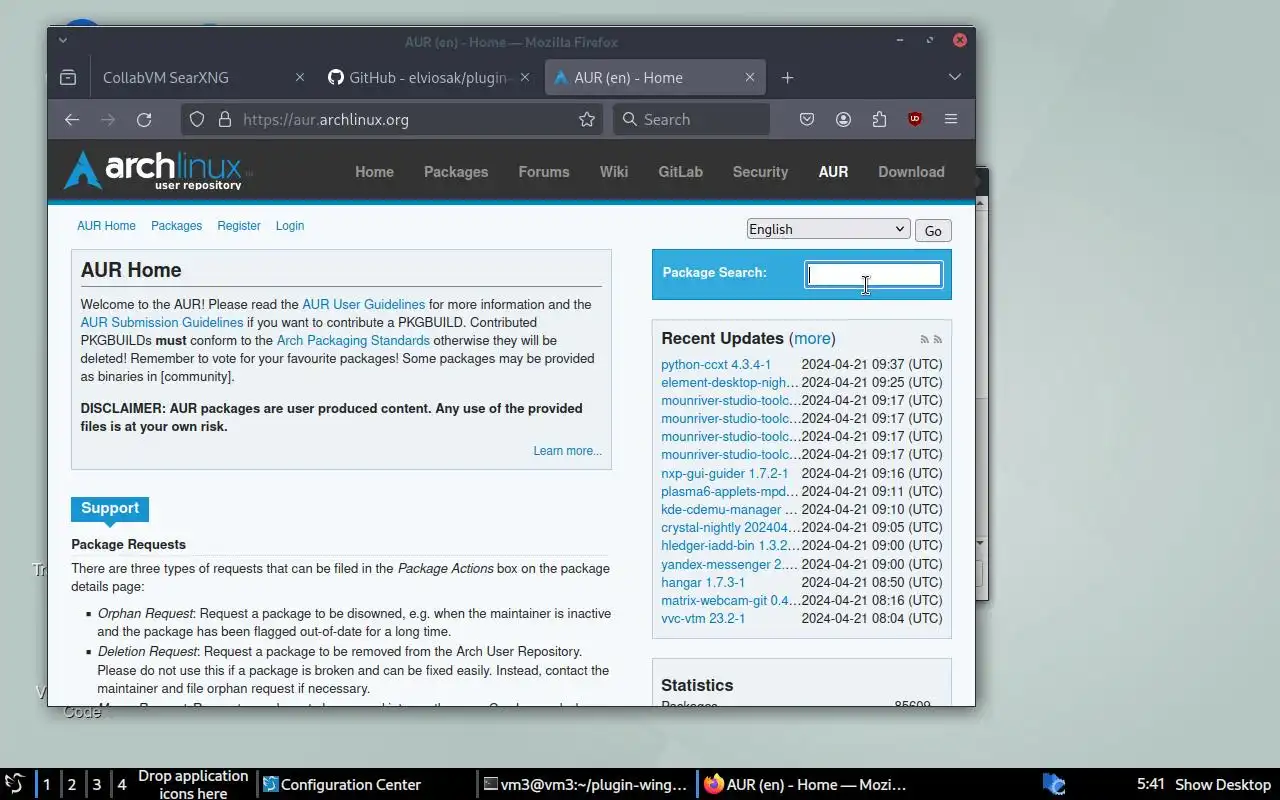
Task: Open the English language dropdown
Action: 828,229
